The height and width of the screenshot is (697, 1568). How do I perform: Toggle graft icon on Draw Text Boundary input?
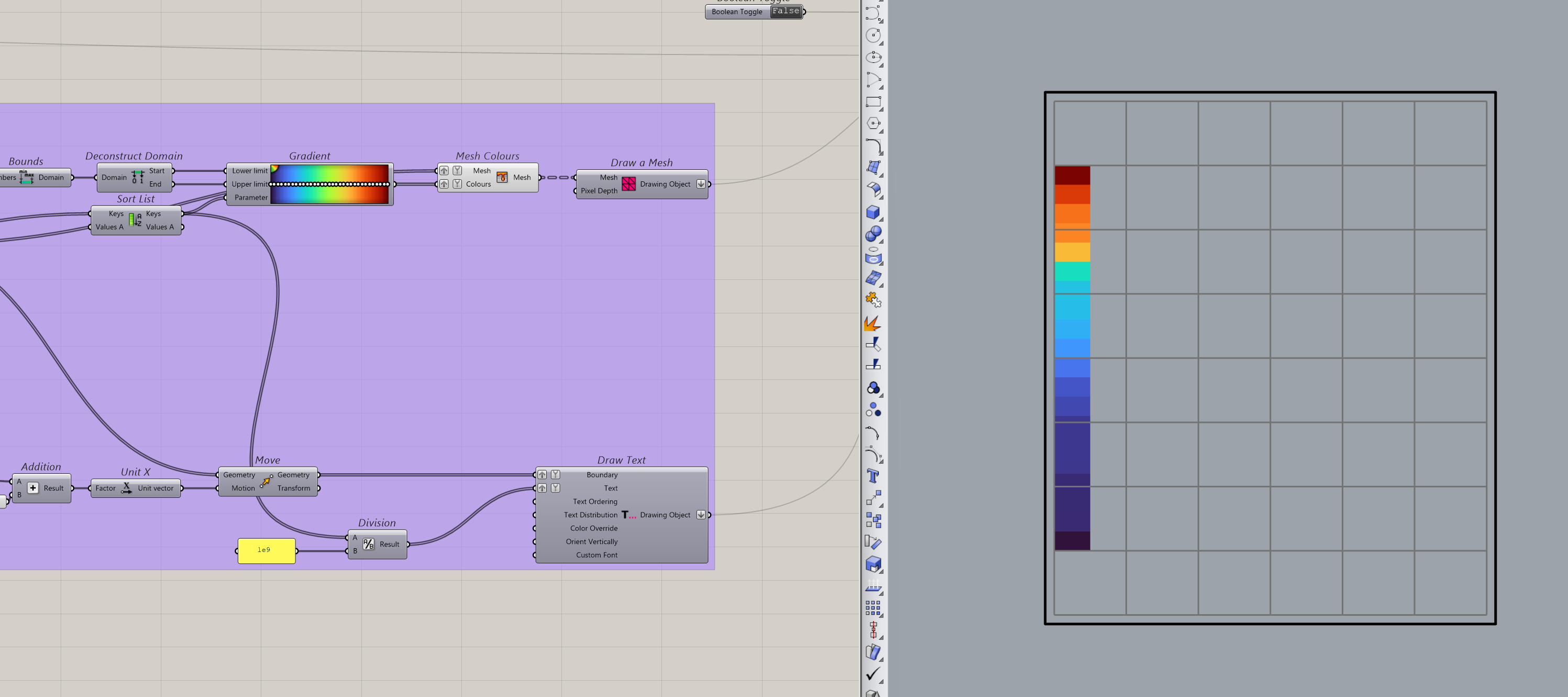[555, 475]
